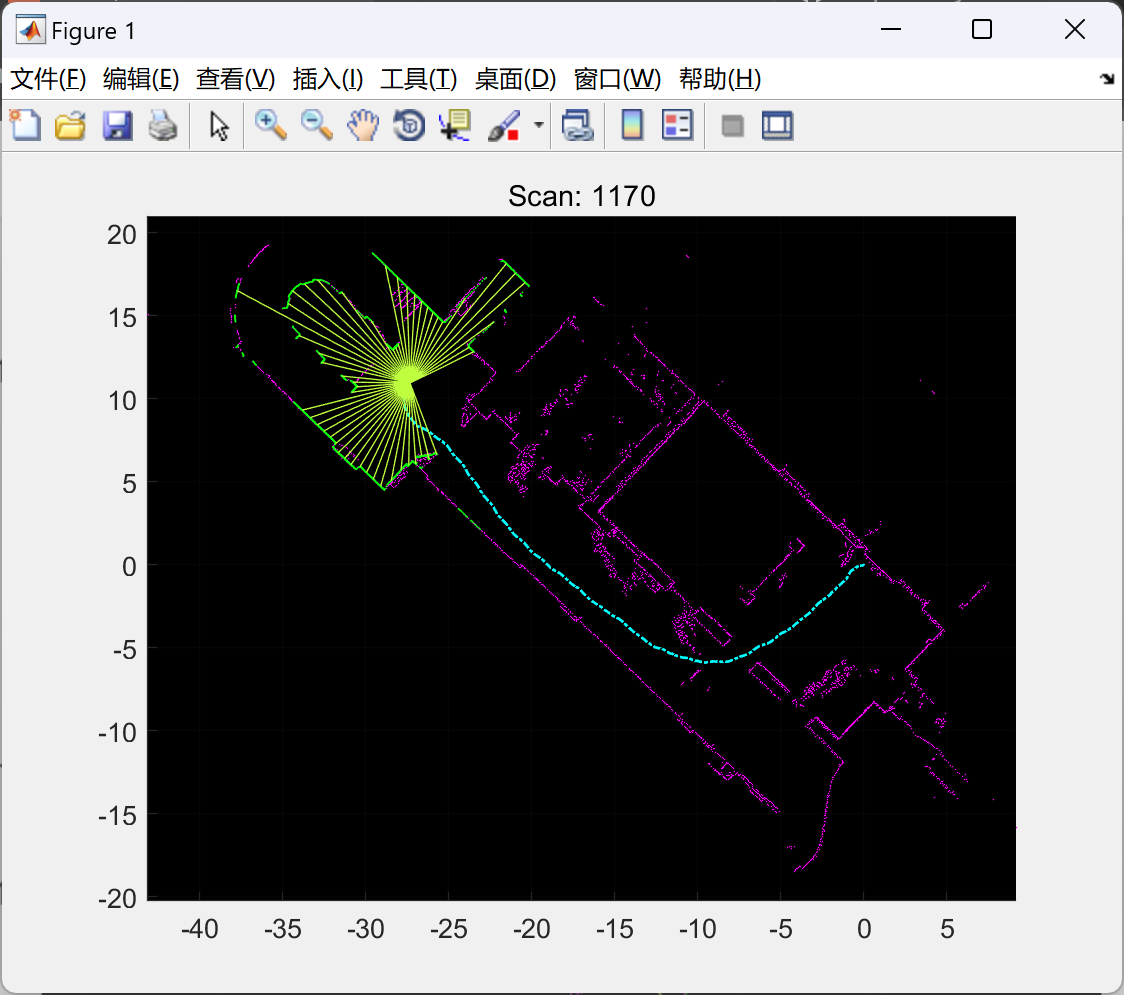Open the 帮助(H) menu
Viewport: 1124px width, 995px height.
point(720,79)
